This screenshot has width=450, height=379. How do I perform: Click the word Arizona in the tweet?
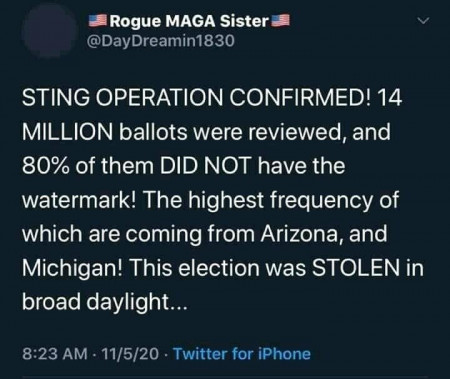[x=302, y=234]
